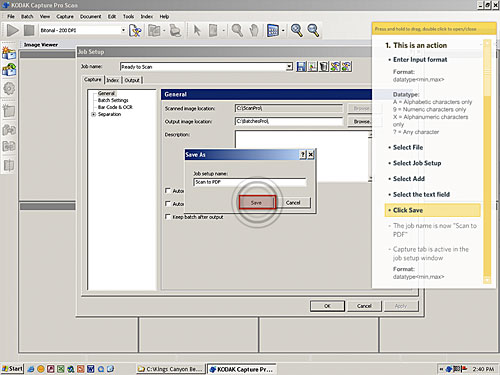Select Bar Code & OCR in the tree
Screen dimensions: 500x375
(115, 107)
